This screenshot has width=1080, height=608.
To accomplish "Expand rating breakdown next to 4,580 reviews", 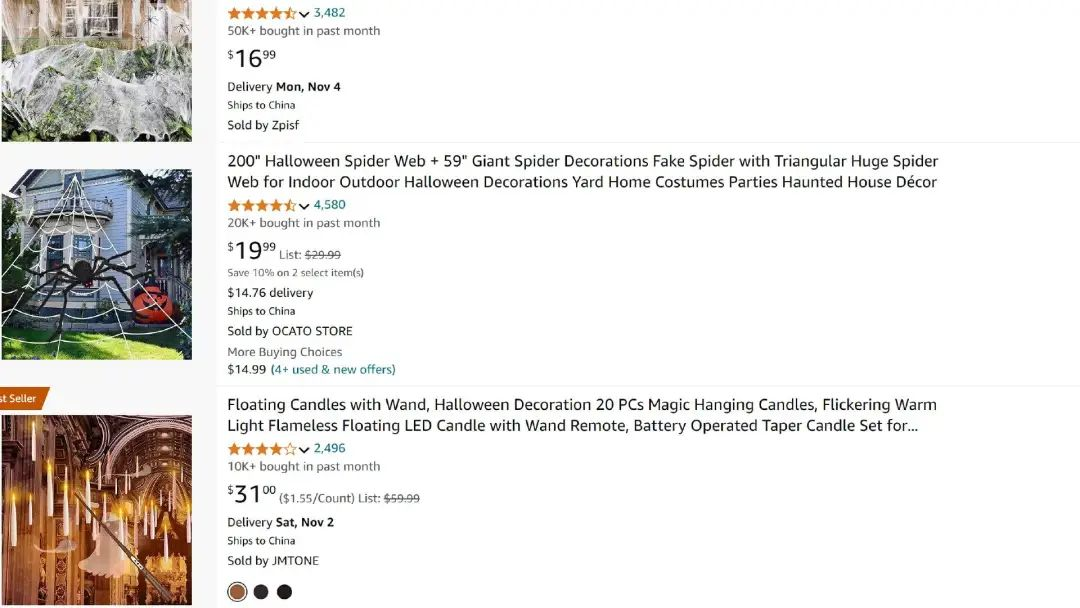I will [x=304, y=206].
